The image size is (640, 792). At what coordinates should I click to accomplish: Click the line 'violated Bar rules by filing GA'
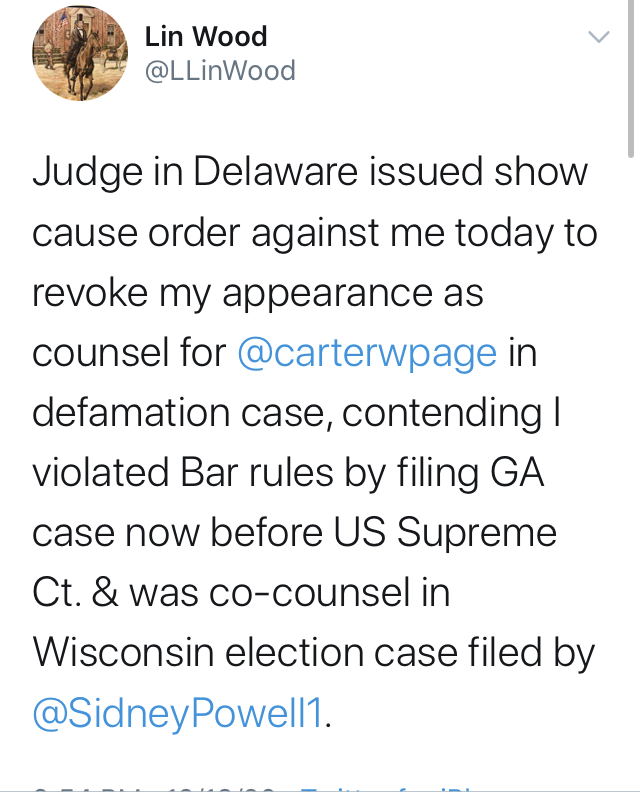coord(288,473)
